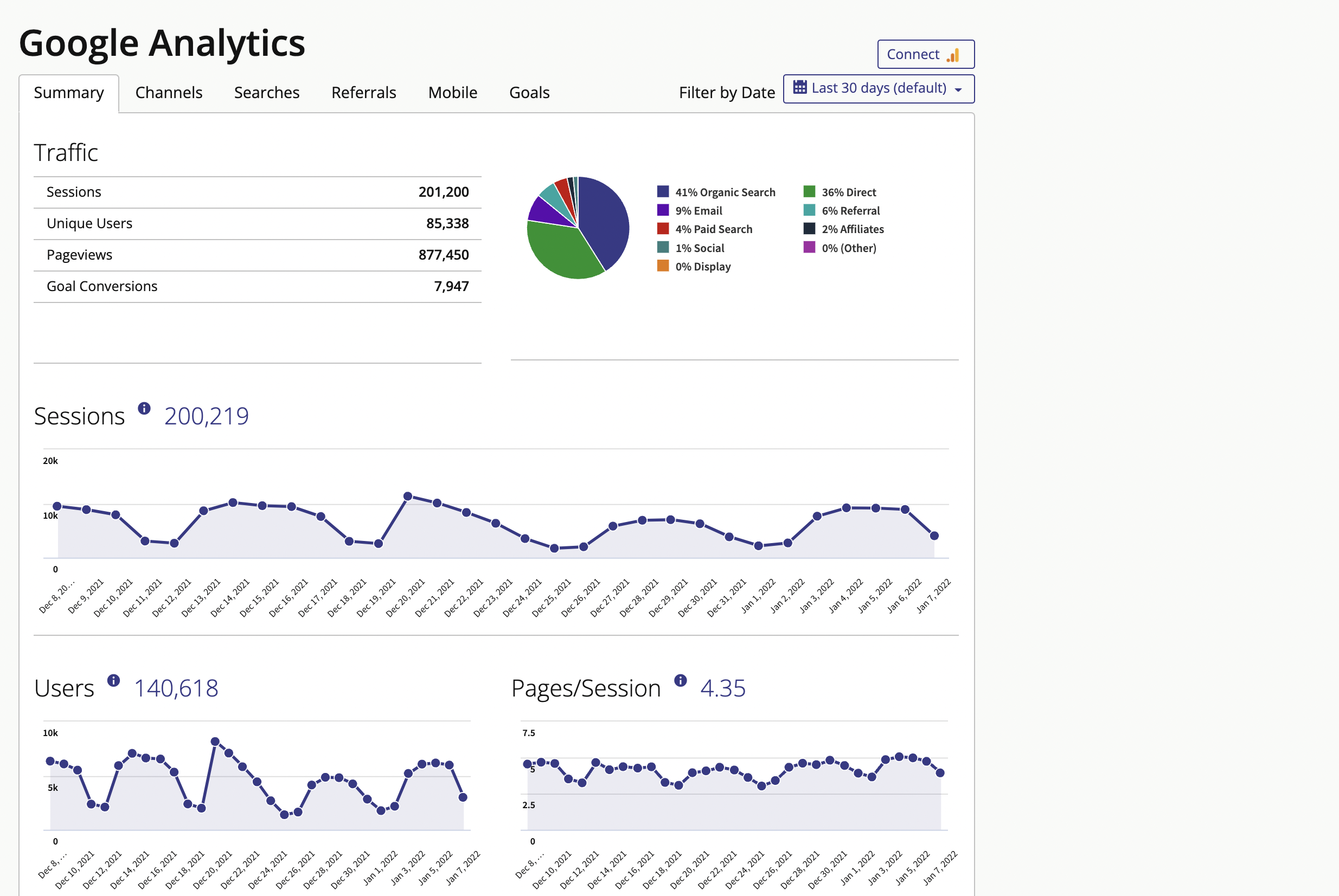Click the 'Goal Conversions' row label
The width and height of the screenshot is (1339, 896).
(102, 286)
